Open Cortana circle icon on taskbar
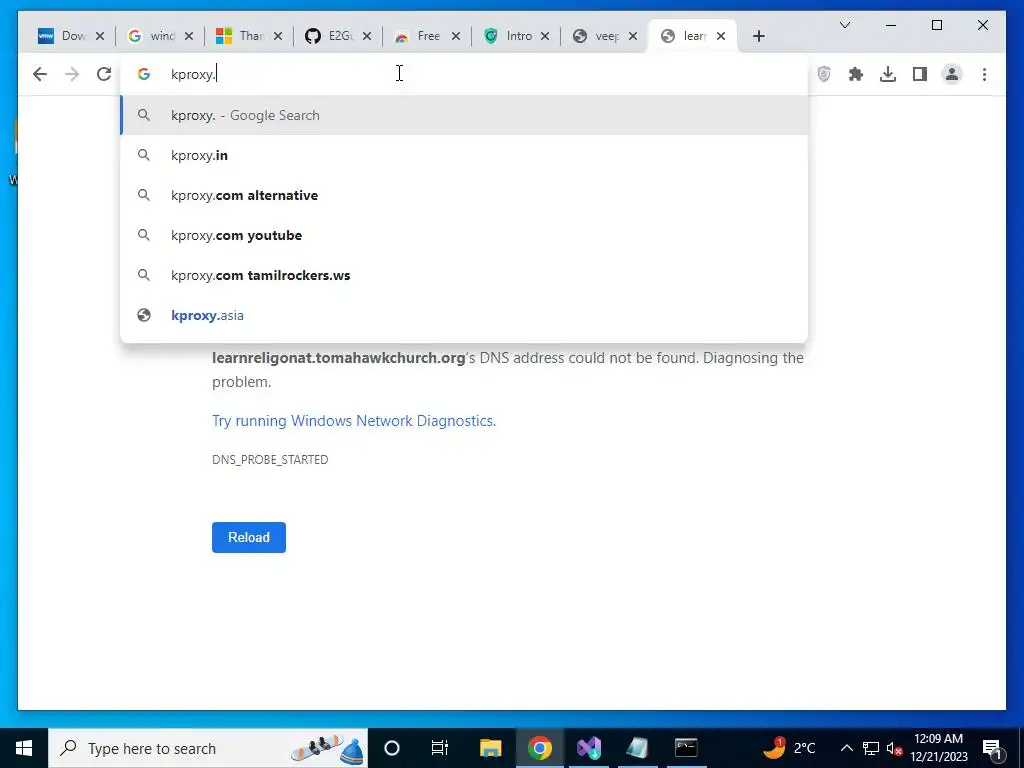This screenshot has width=1024, height=768. 392,748
